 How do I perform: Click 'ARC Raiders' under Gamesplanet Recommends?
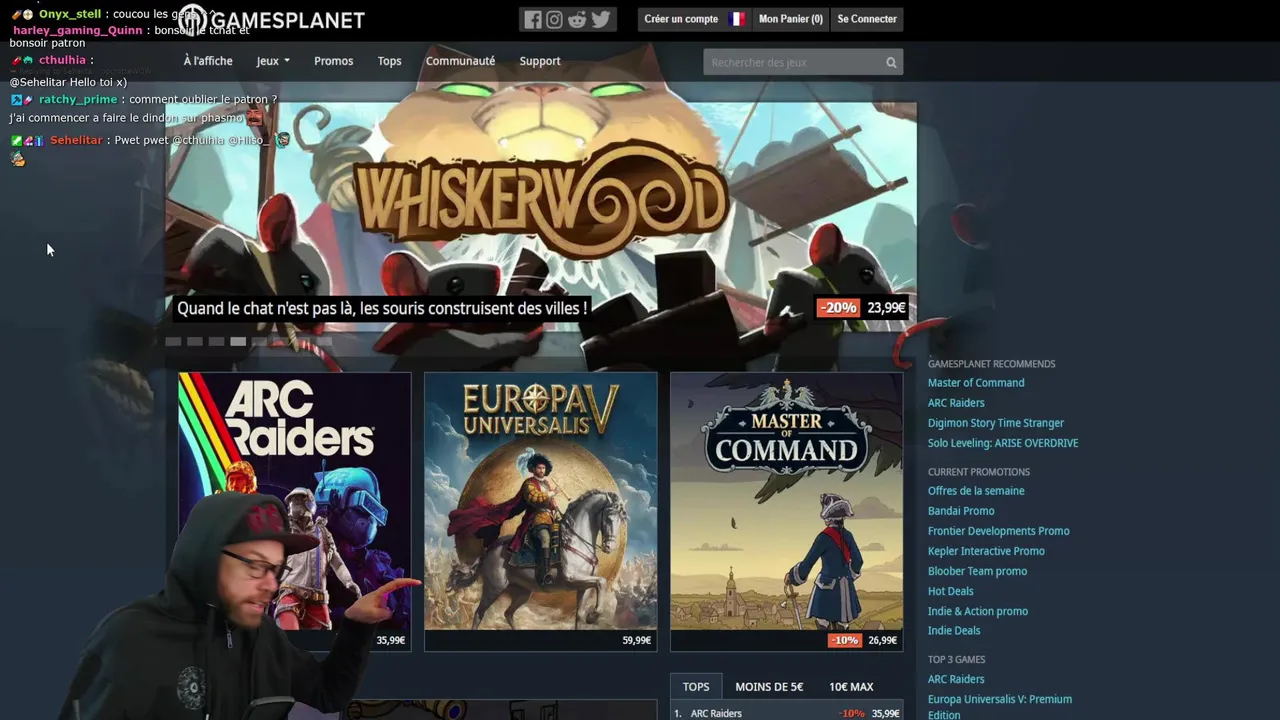click(x=956, y=403)
